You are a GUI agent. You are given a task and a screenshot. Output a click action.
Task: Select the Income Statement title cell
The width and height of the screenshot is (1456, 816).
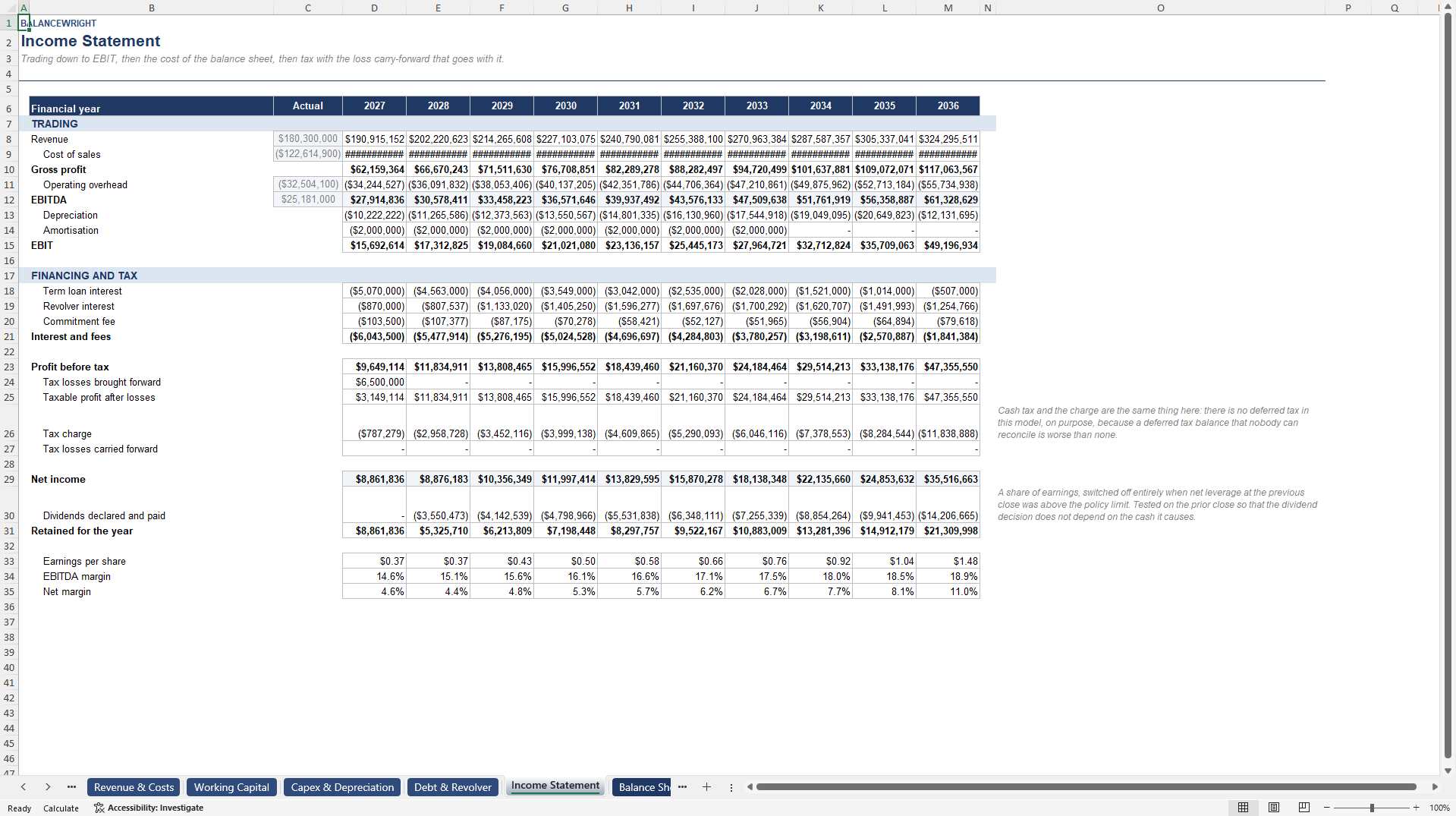[x=90, y=41]
